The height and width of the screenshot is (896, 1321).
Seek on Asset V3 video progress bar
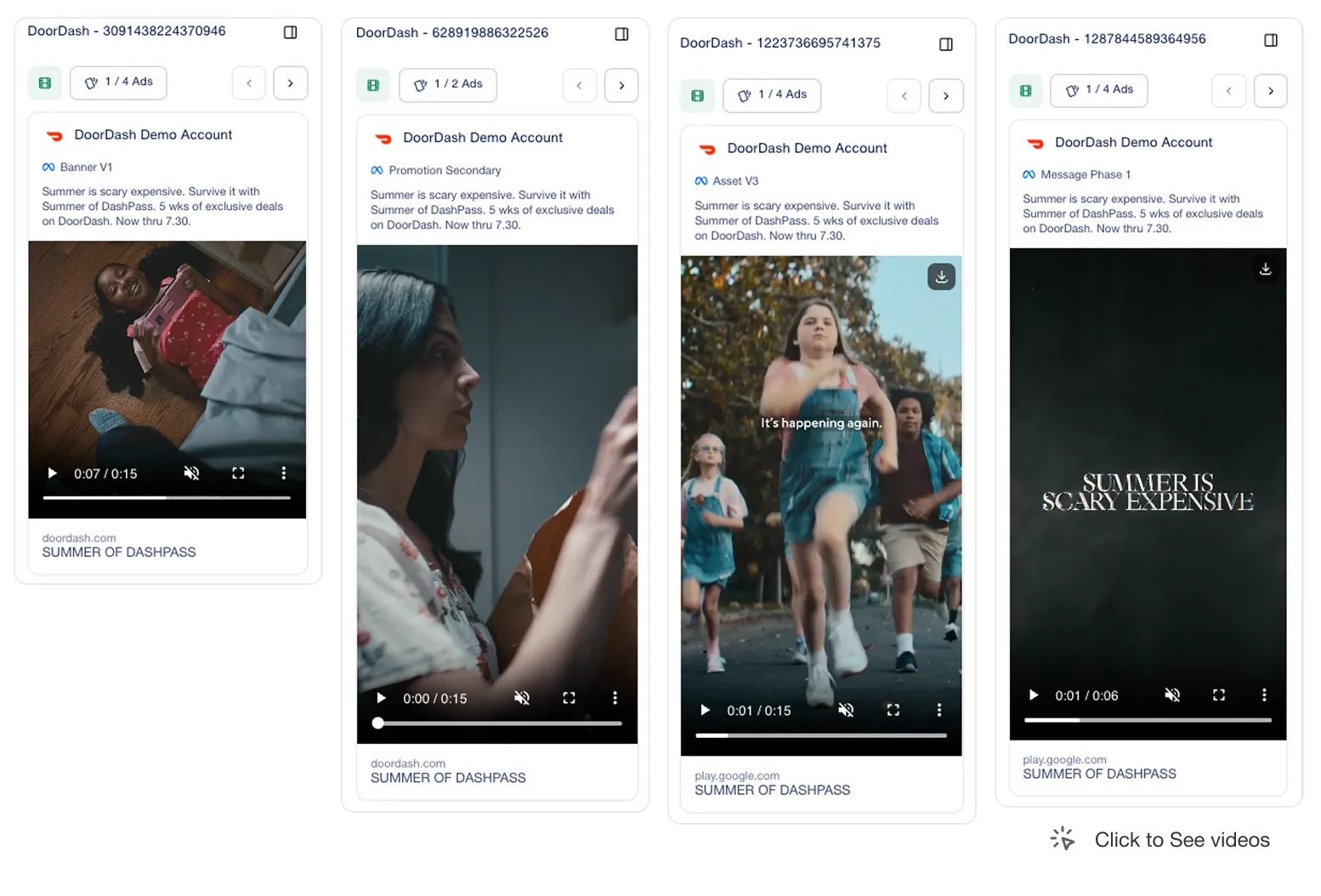click(821, 735)
